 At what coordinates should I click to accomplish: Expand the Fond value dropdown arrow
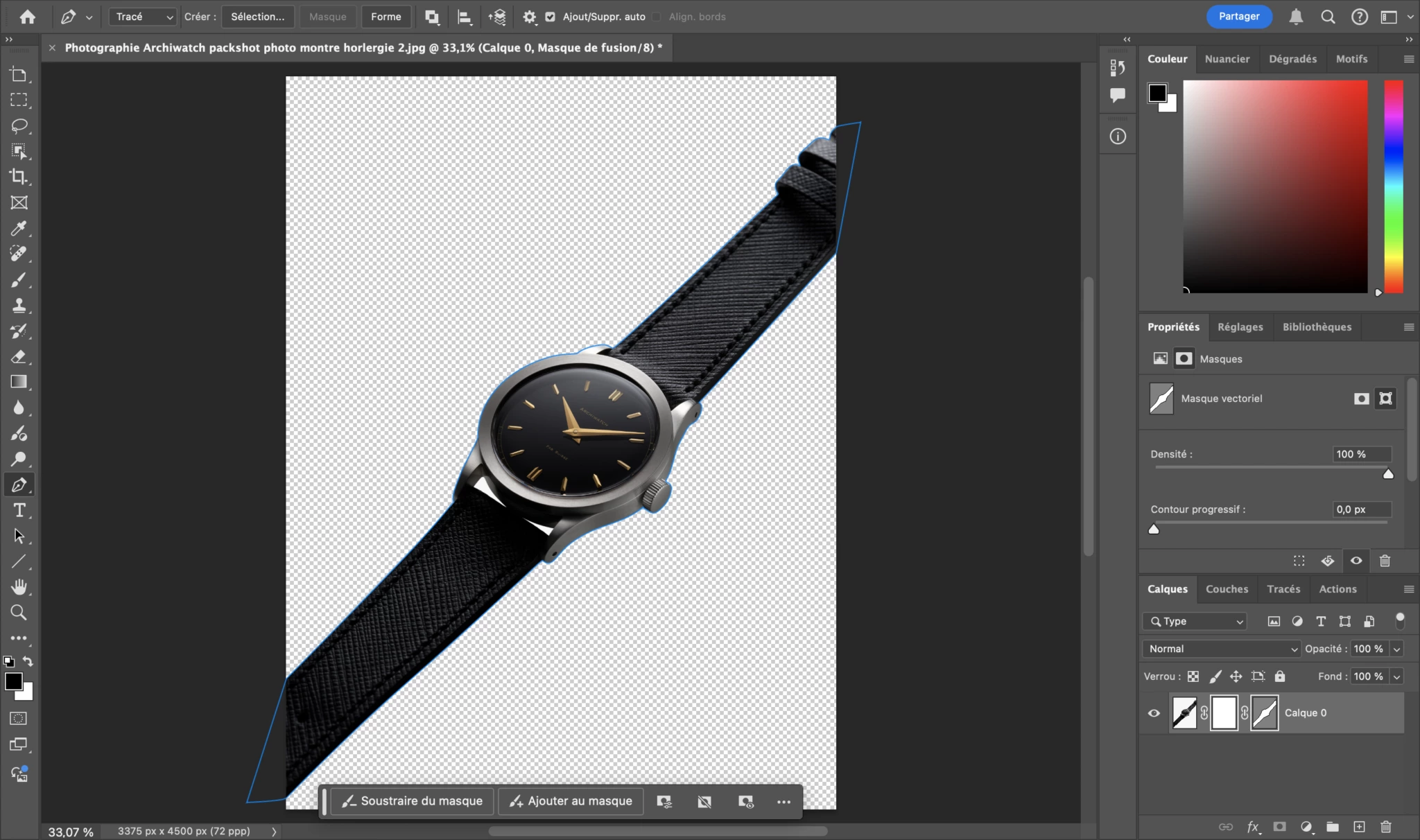click(x=1396, y=676)
